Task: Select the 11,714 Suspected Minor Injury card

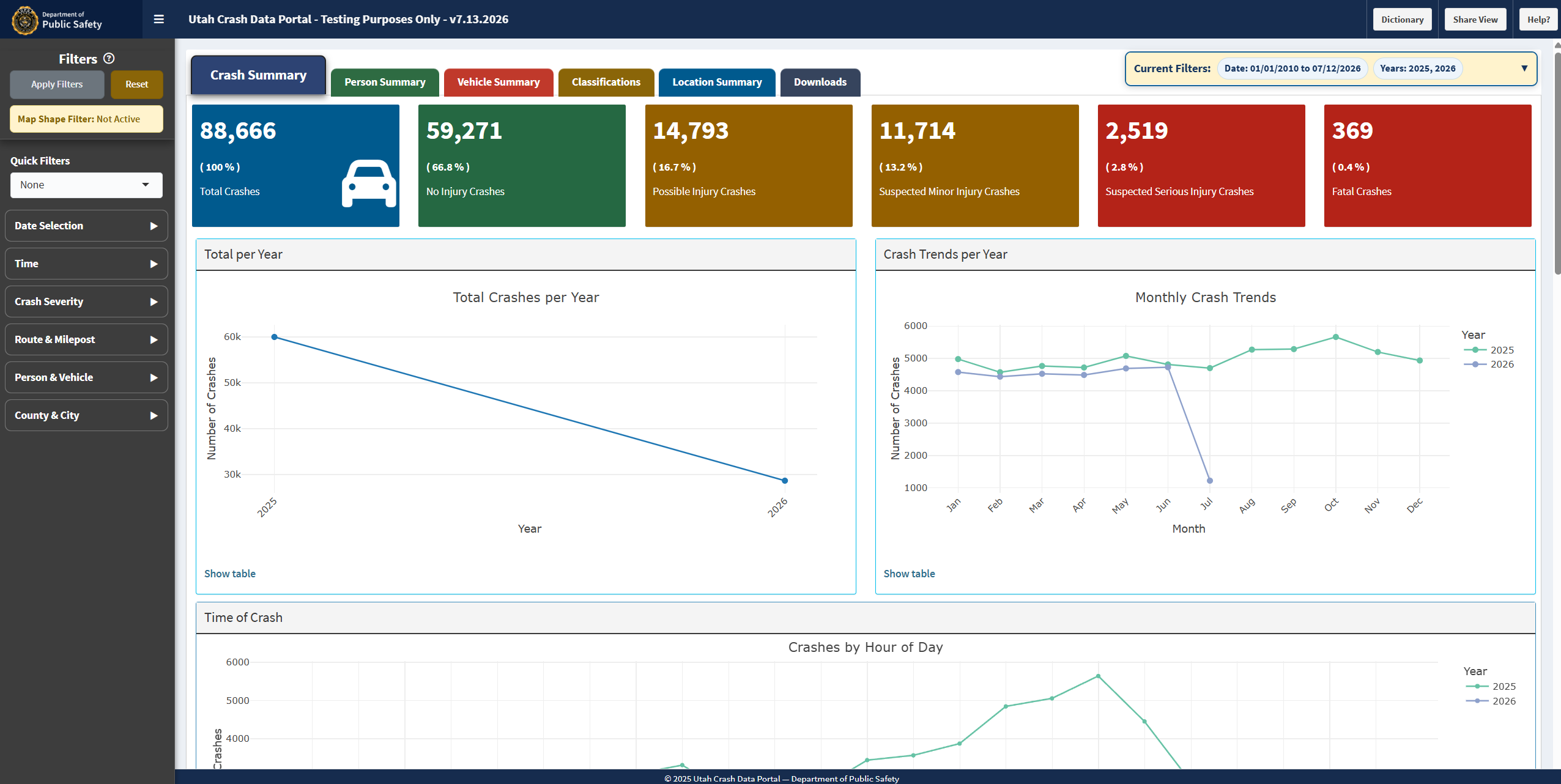Action: pyautogui.click(x=975, y=166)
